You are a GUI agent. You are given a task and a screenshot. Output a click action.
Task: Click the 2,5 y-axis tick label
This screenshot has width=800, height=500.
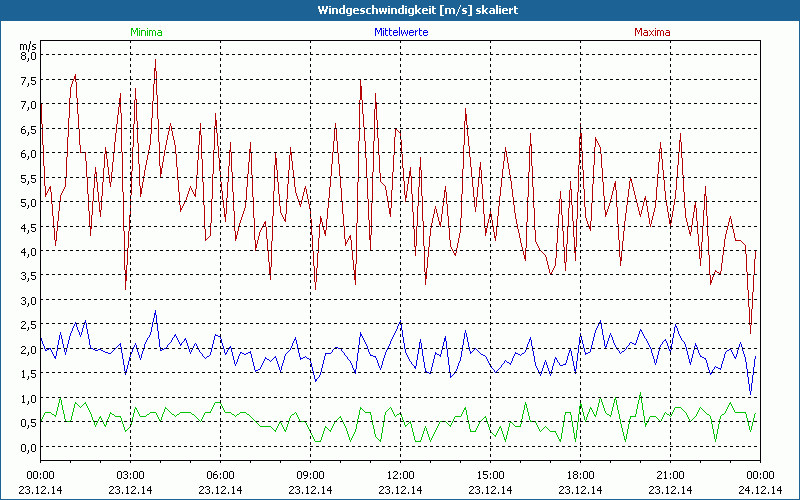click(28, 325)
